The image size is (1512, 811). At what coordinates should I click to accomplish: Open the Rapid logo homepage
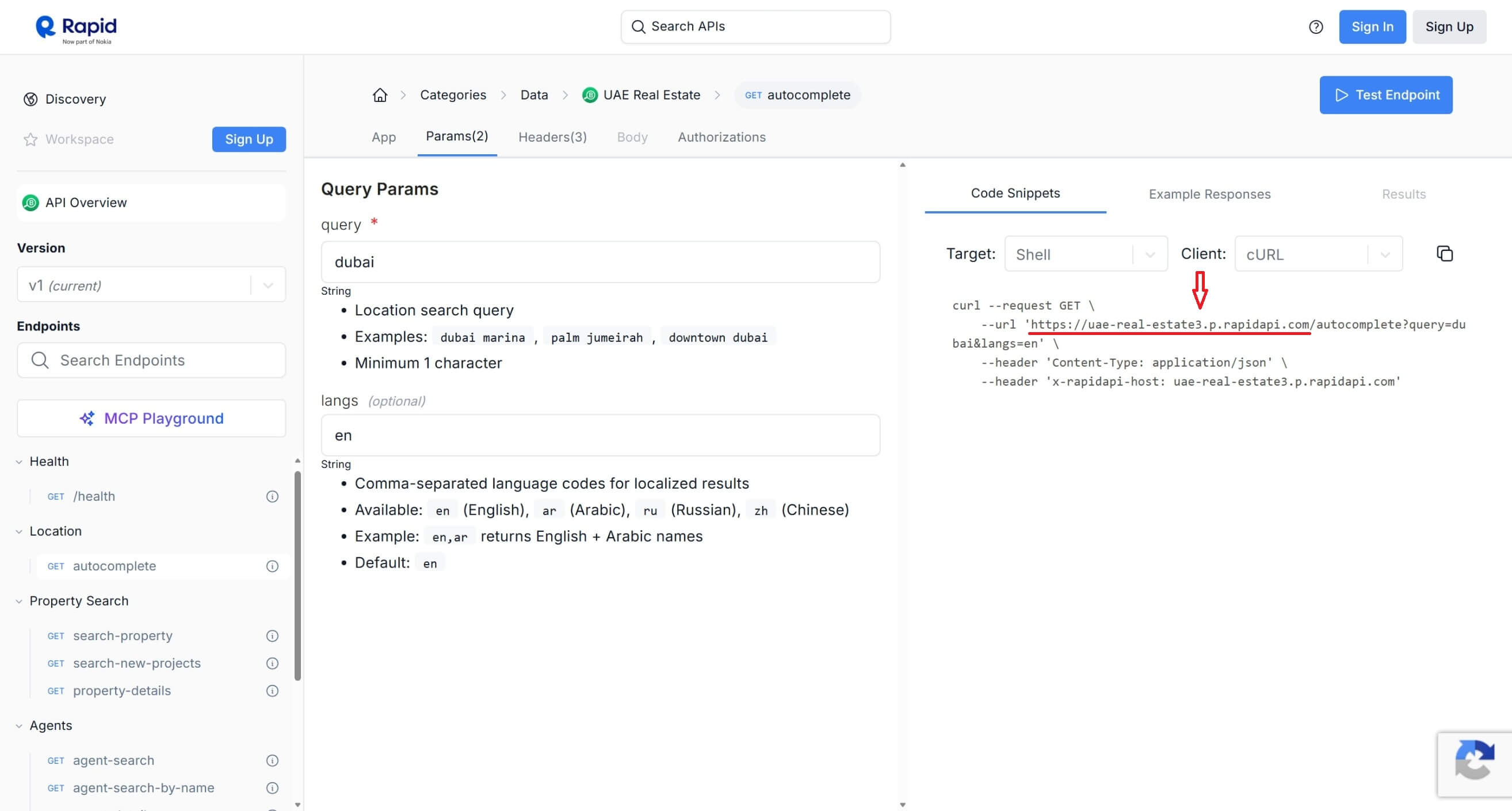click(x=77, y=28)
